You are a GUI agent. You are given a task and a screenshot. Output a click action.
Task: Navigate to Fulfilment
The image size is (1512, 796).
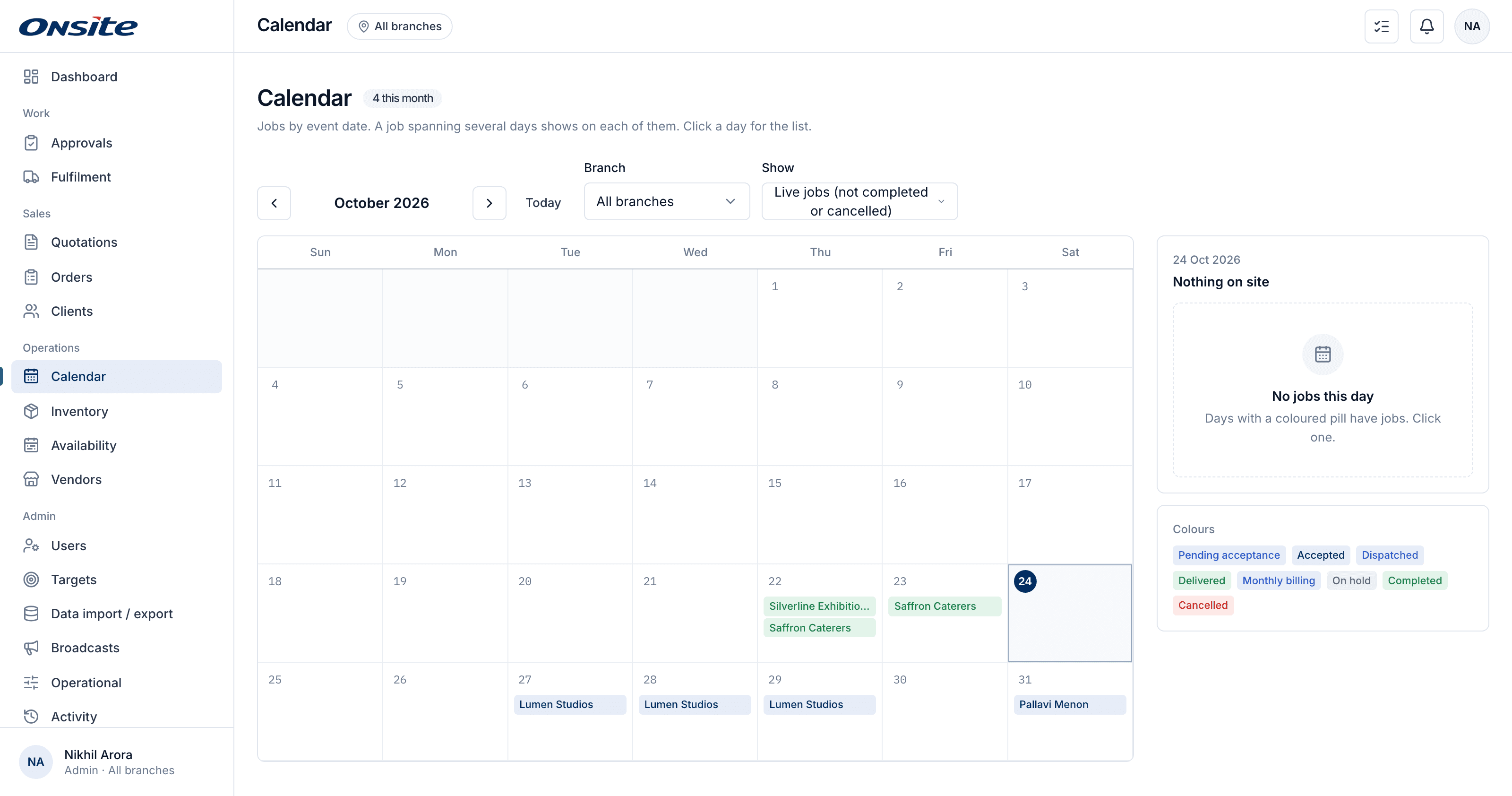[x=116, y=177]
